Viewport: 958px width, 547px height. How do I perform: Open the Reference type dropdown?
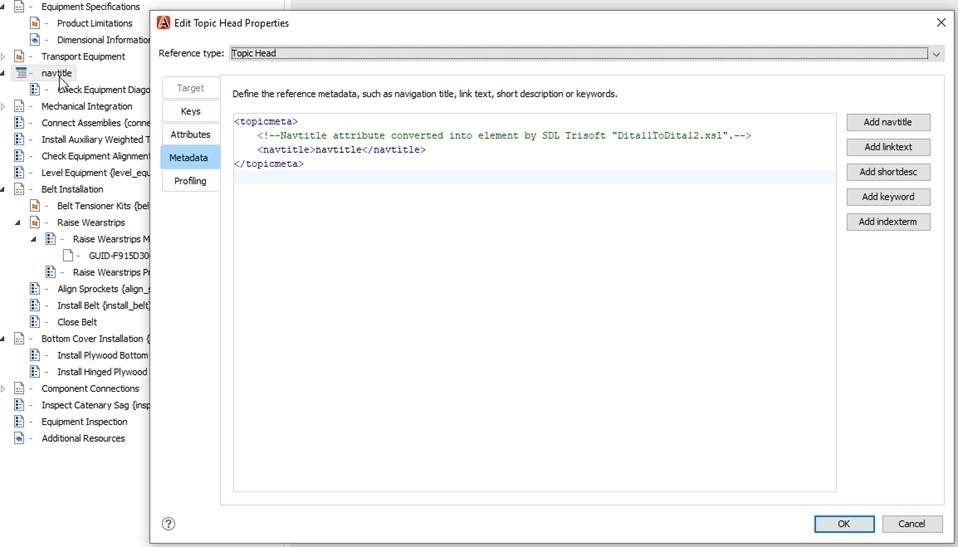936,54
